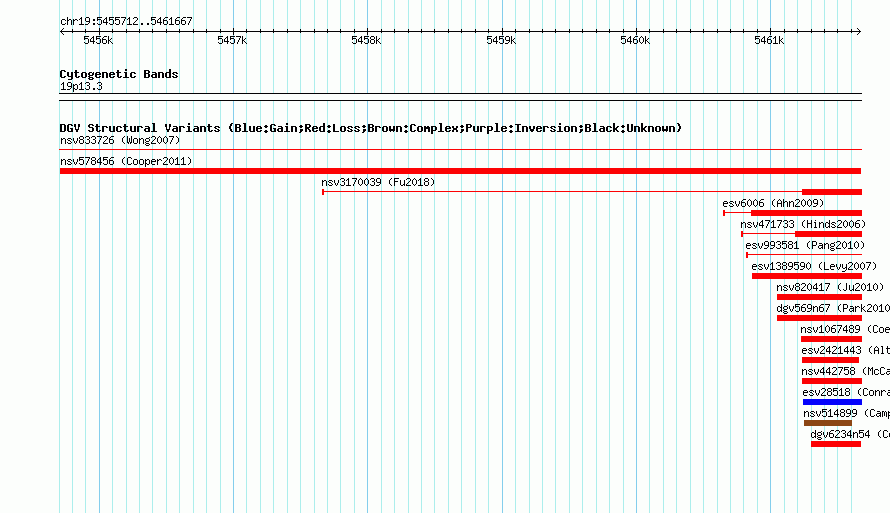The width and height of the screenshot is (890, 513).
Task: Click the left arrowhead of the ruler
Action: coord(63,31)
